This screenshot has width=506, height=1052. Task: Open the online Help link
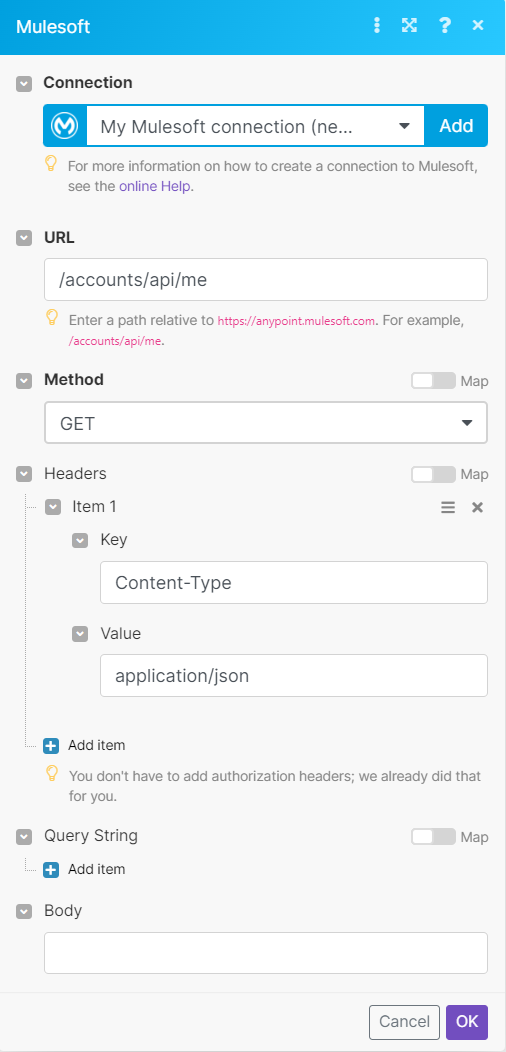(156, 187)
